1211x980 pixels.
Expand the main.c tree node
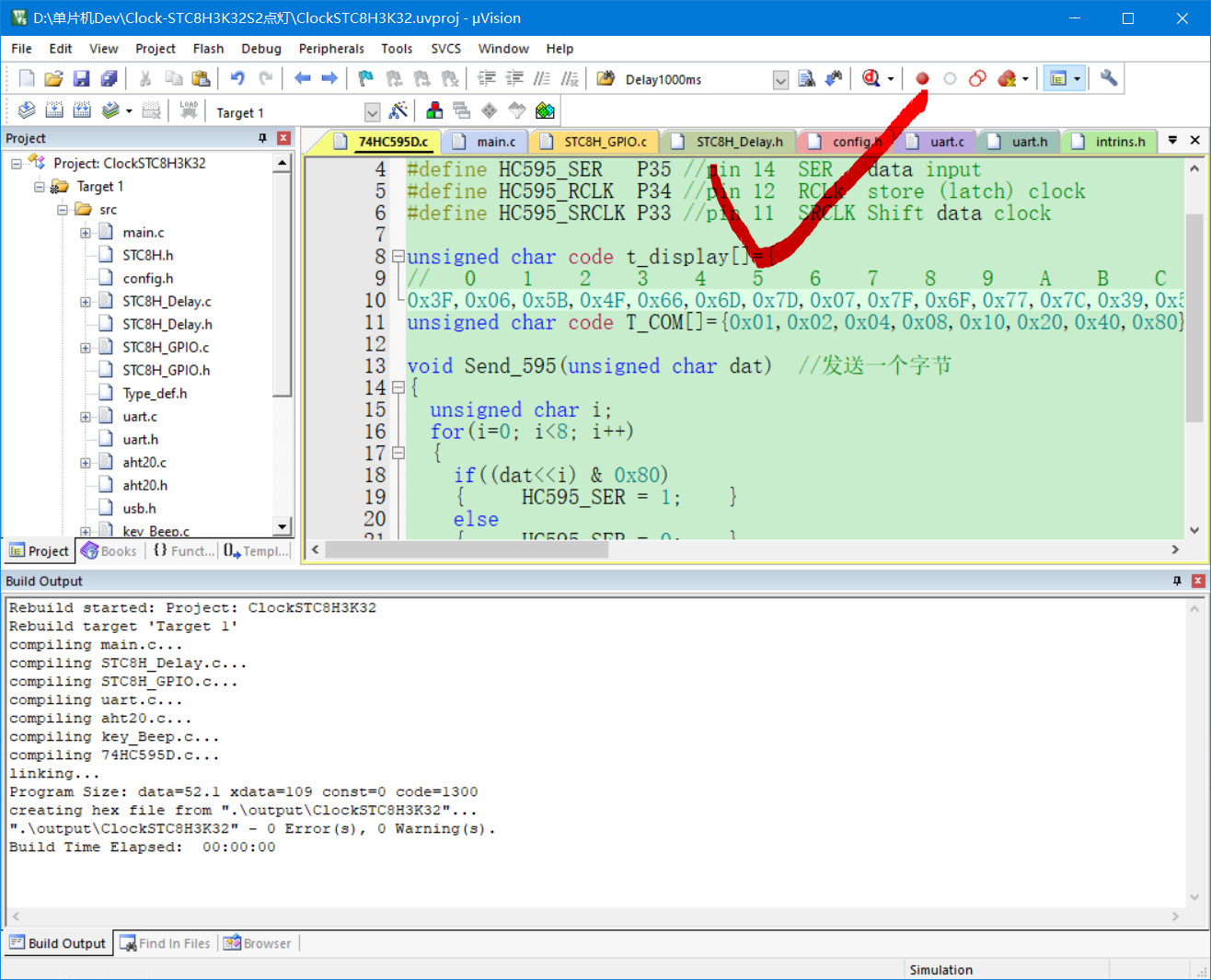point(86,233)
